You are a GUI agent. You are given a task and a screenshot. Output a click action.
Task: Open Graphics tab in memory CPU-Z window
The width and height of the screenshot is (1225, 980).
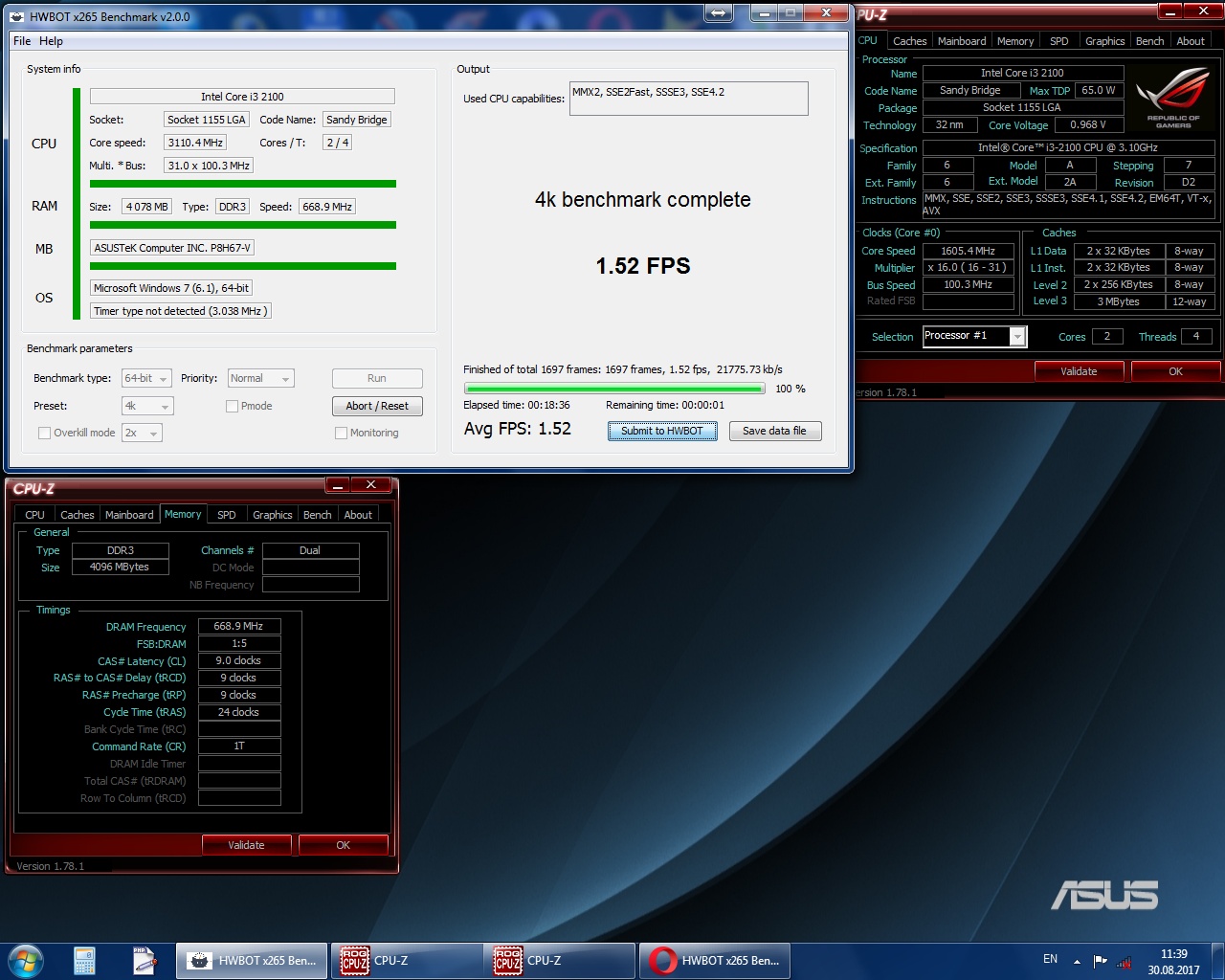tap(273, 515)
